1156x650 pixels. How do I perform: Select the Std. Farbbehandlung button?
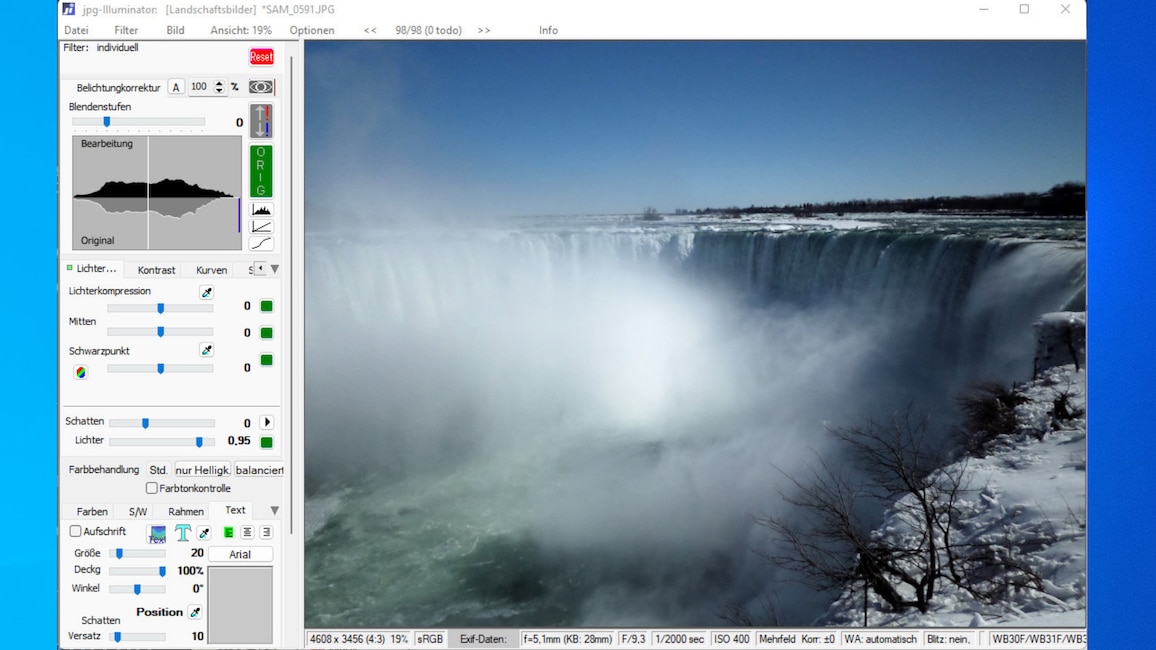pyautogui.click(x=158, y=469)
